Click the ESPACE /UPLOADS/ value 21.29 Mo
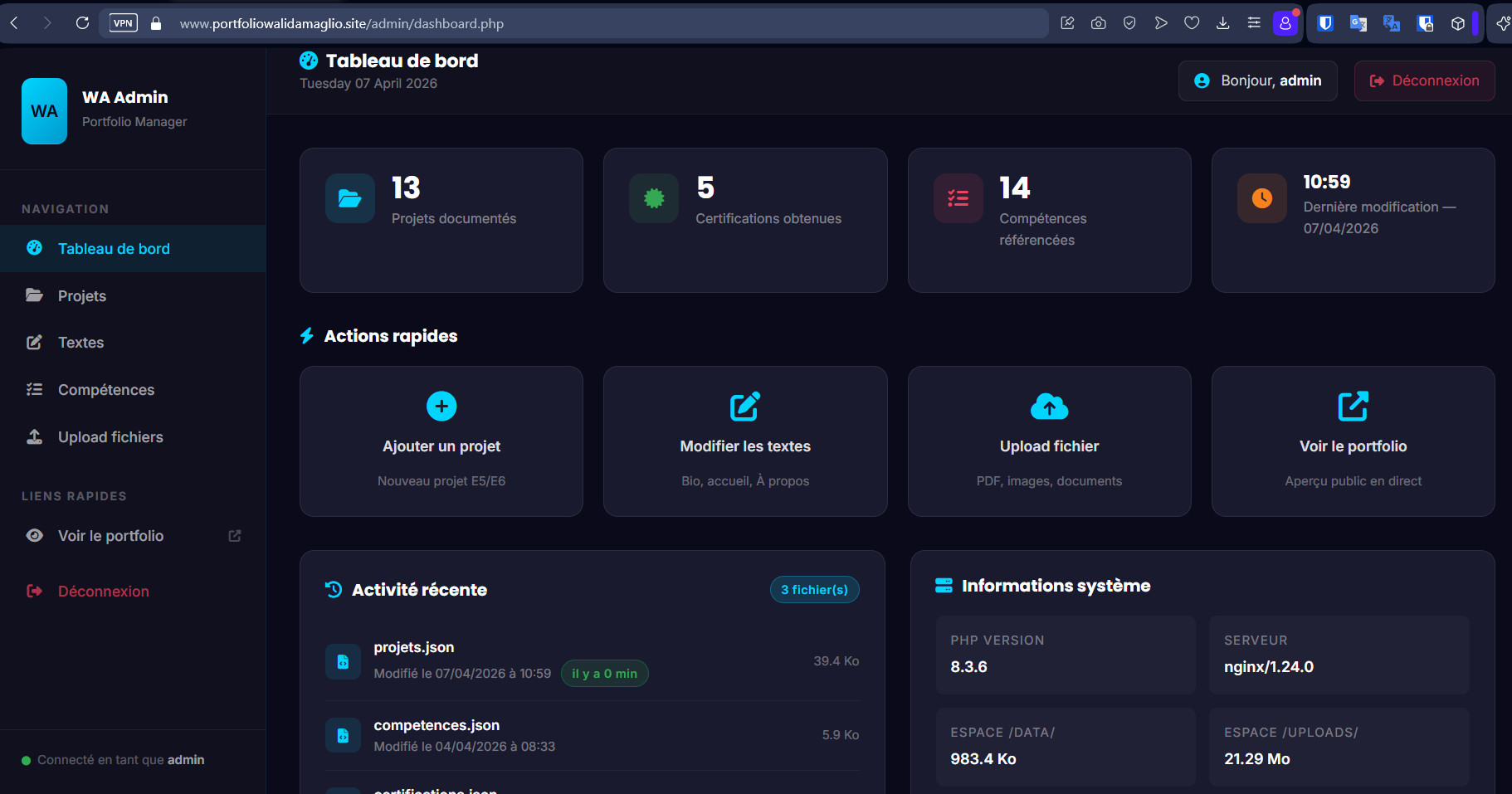 pyautogui.click(x=1256, y=759)
